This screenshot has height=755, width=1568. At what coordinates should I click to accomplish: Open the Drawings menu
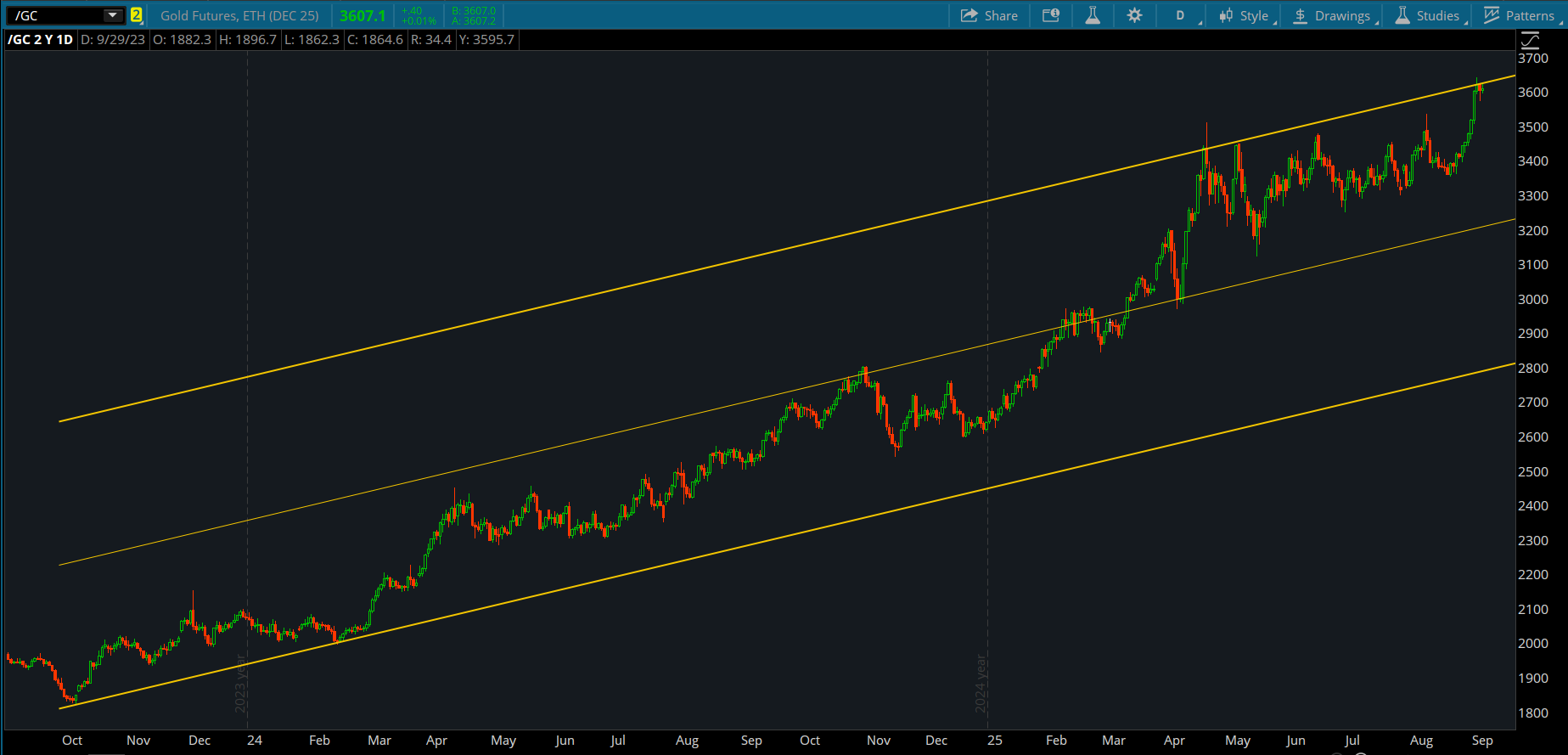coord(1331,15)
